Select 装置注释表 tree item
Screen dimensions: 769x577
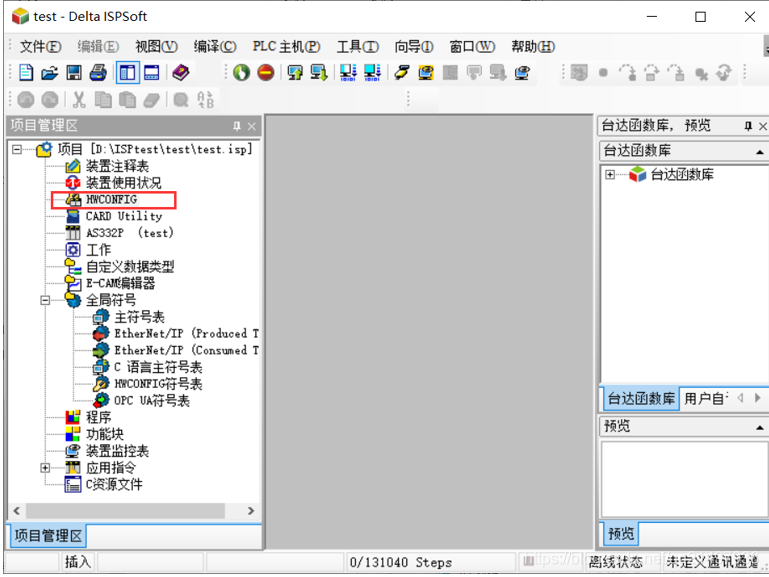(x=117, y=166)
